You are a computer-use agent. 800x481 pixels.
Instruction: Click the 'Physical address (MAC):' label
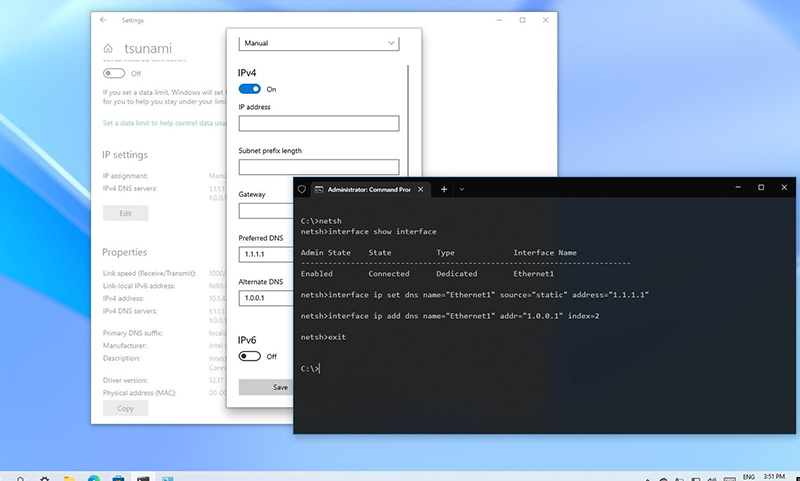[x=139, y=393]
